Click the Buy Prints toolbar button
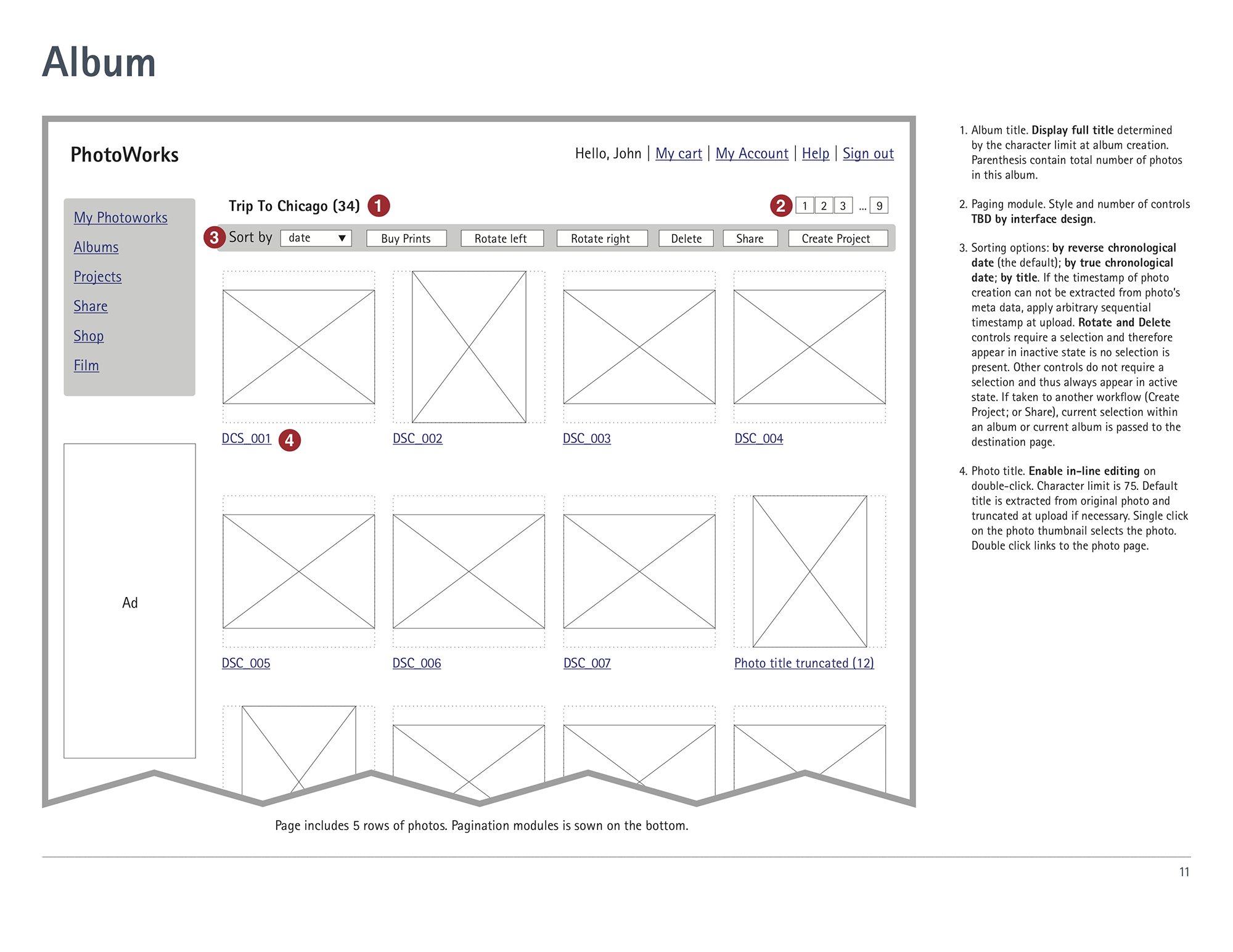This screenshot has width=1233, height=952. click(404, 238)
